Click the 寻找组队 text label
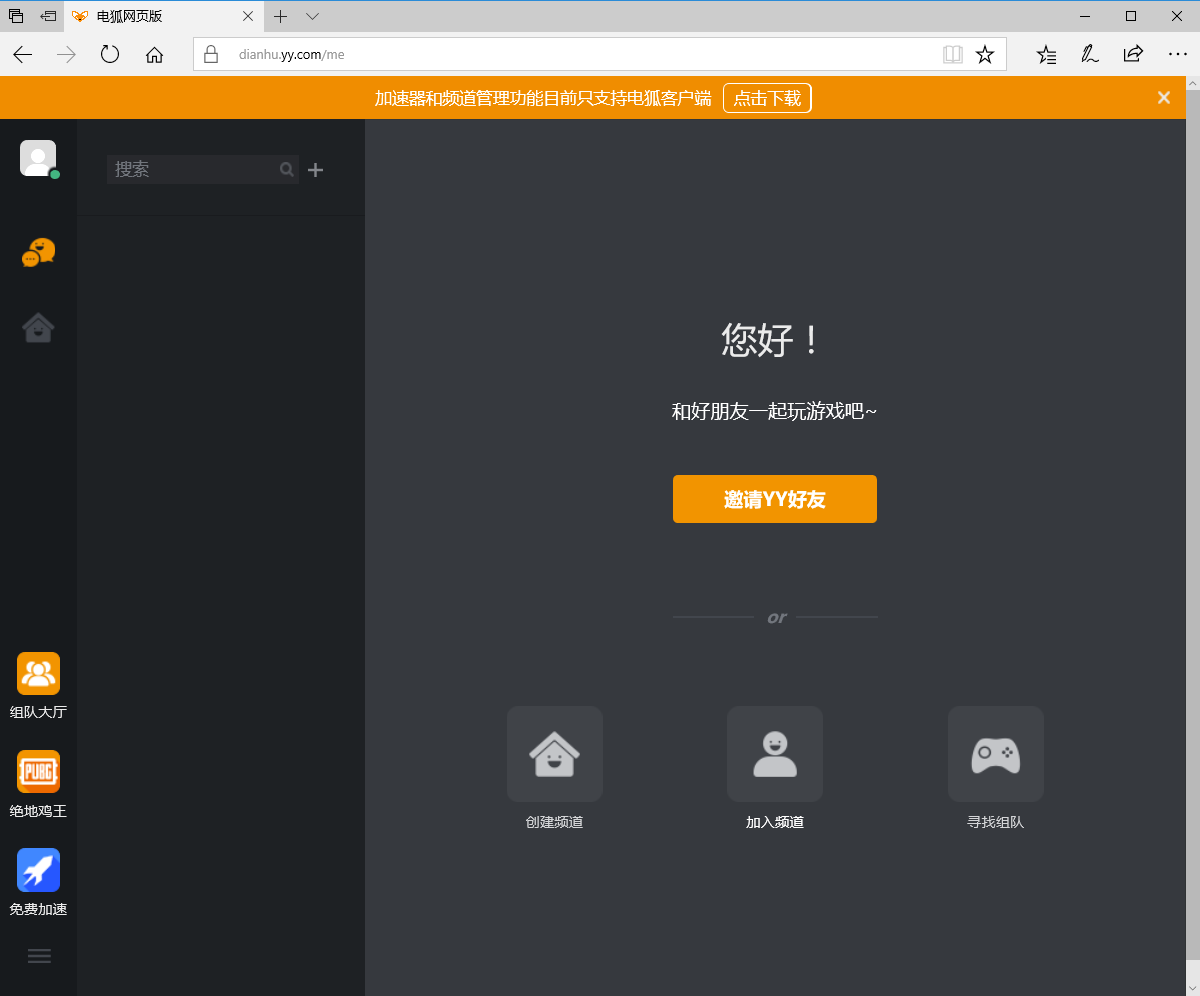 (x=996, y=823)
